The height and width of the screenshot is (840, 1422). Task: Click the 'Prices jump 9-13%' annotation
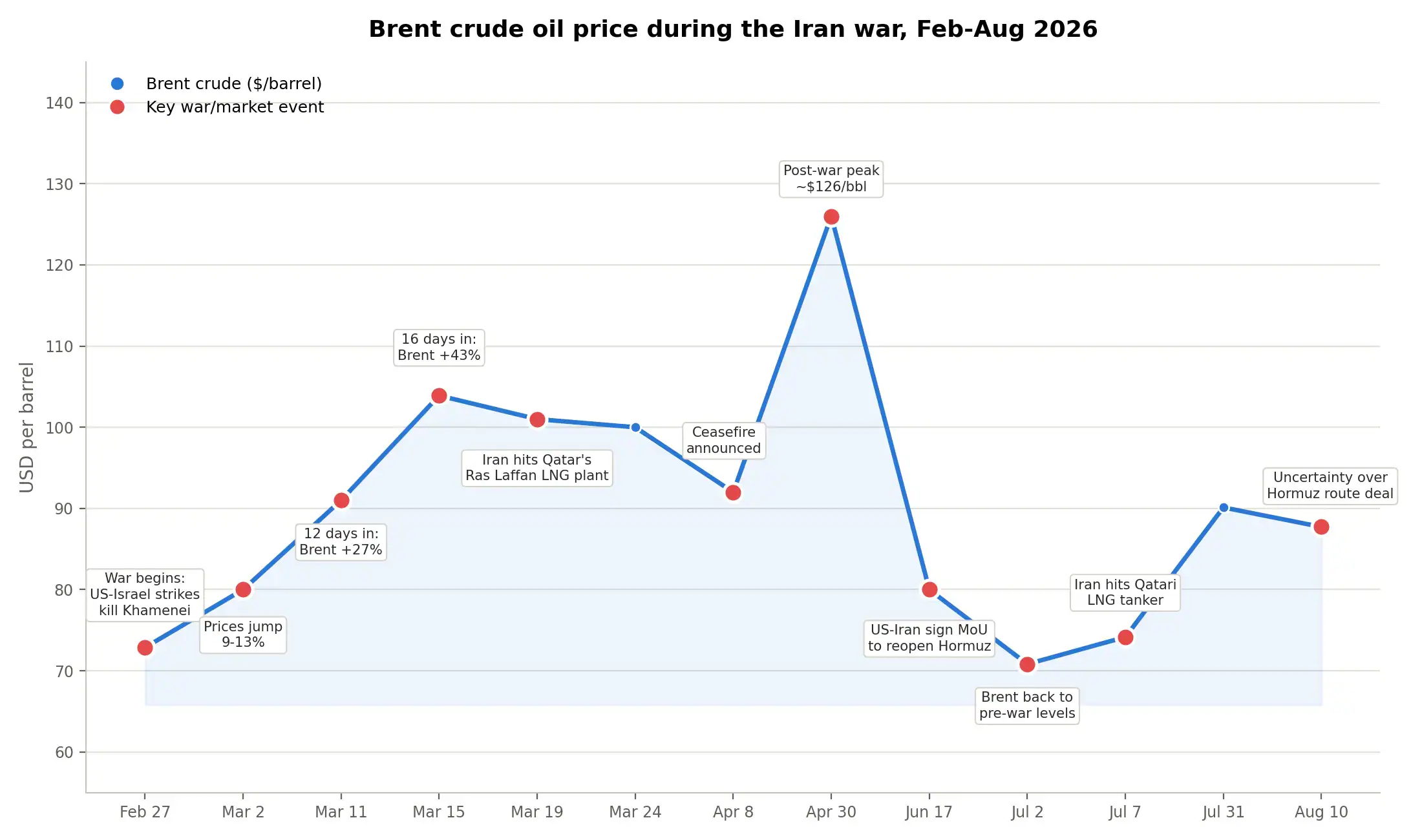[243, 635]
